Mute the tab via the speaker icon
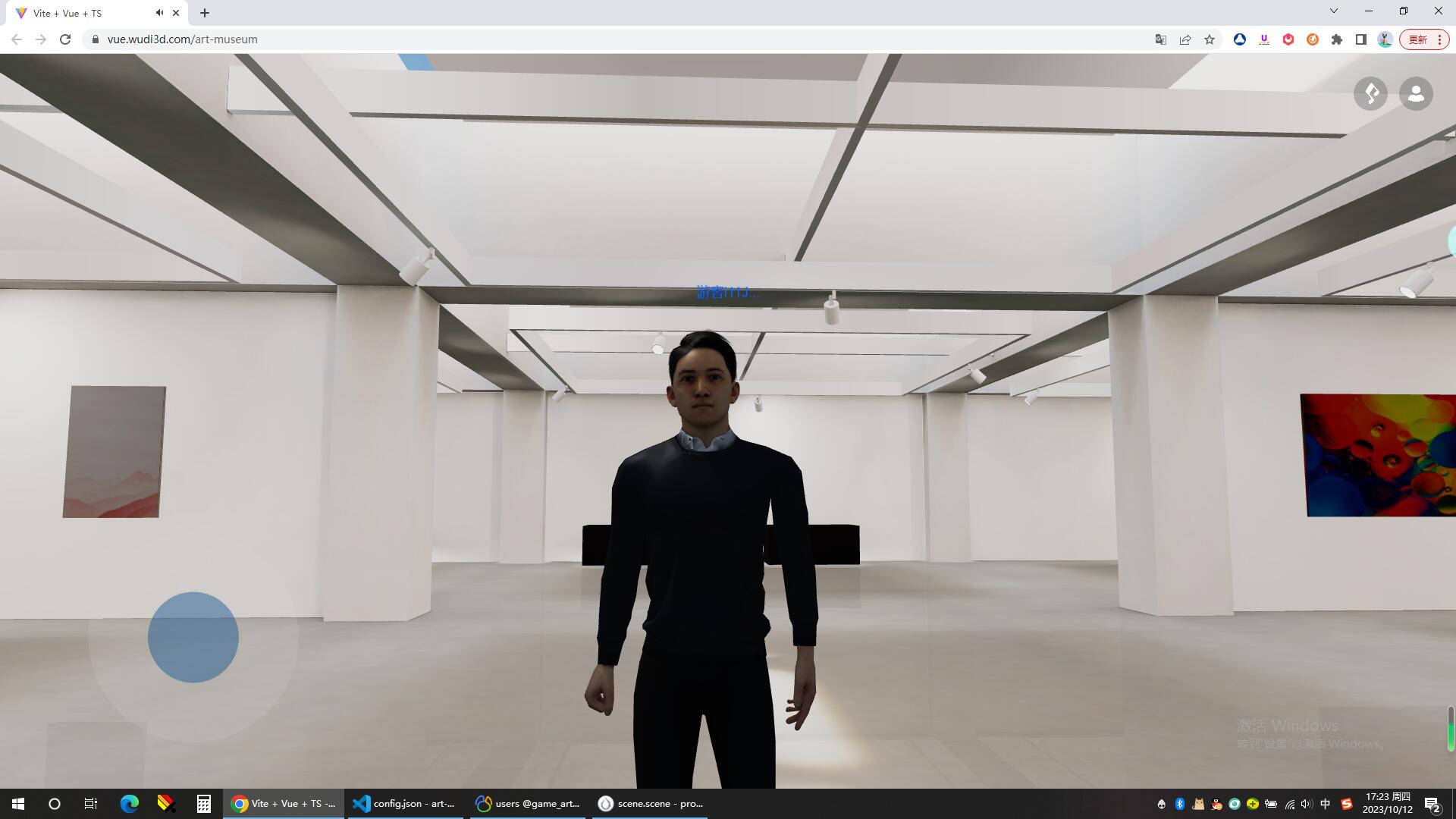The image size is (1456, 819). (x=159, y=13)
